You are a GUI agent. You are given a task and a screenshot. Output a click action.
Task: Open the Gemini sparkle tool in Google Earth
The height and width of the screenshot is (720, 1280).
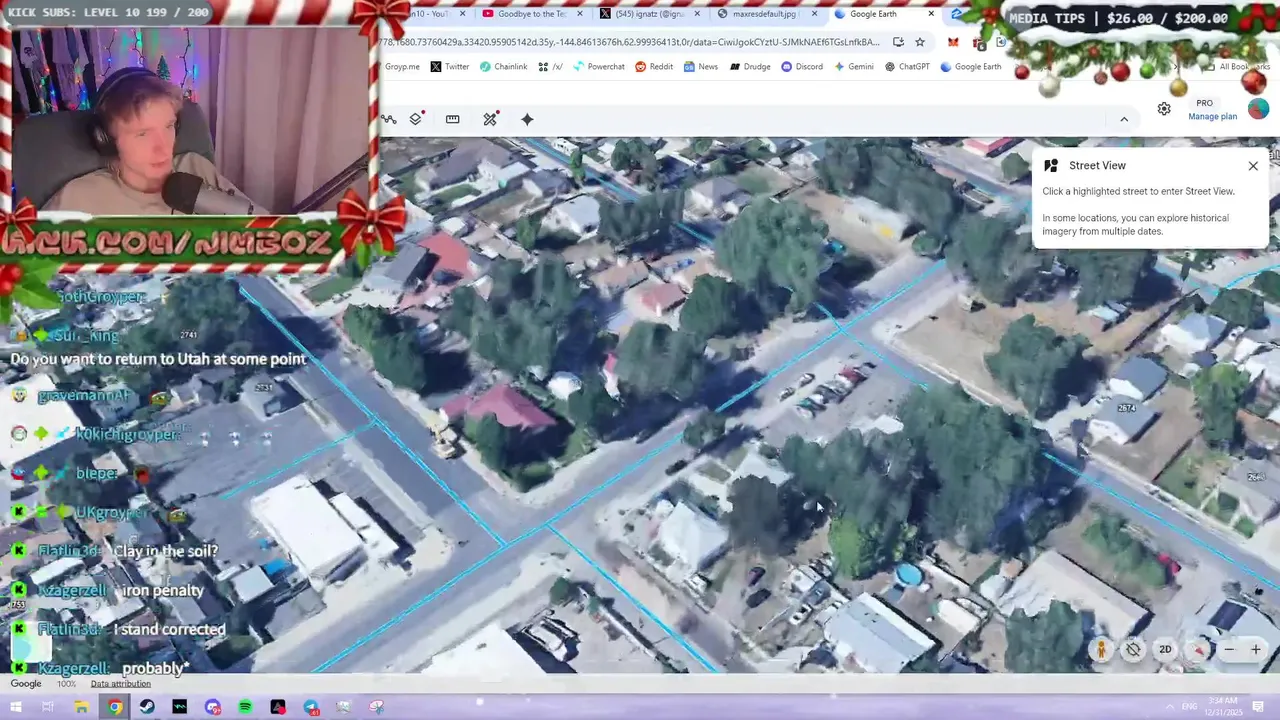click(x=527, y=119)
